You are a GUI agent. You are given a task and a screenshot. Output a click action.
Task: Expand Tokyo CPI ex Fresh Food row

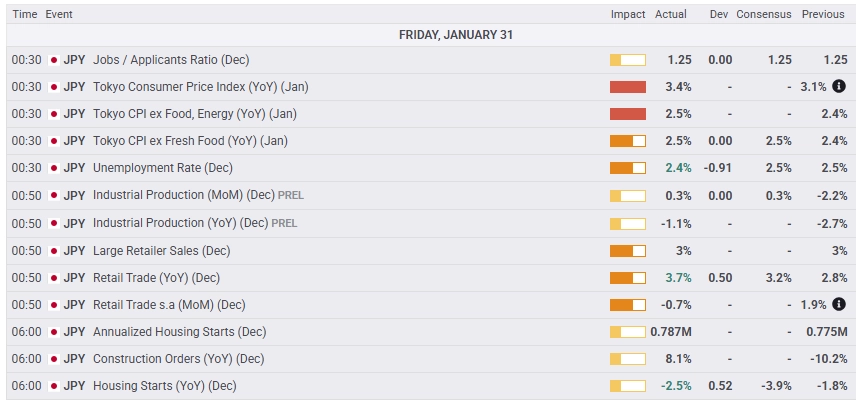[430, 141]
